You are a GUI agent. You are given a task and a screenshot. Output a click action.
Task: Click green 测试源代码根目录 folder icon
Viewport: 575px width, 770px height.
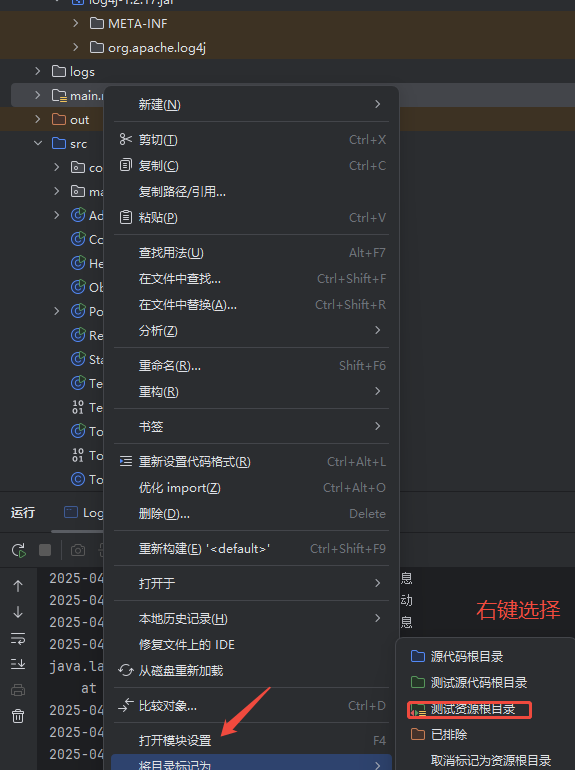tap(418, 682)
